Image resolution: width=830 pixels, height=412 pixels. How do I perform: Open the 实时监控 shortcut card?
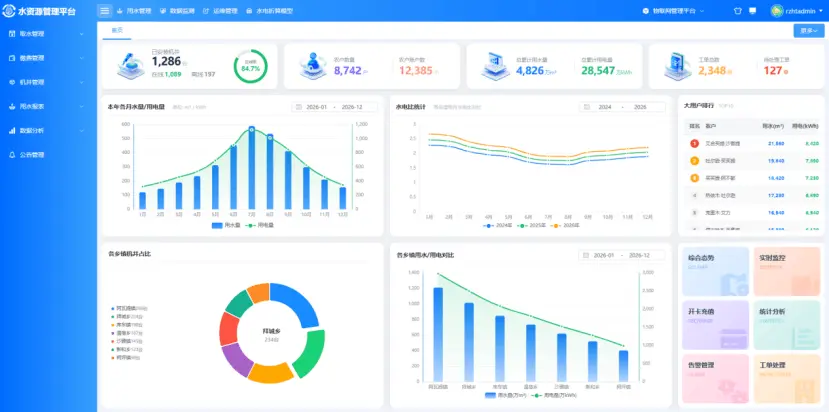pyautogui.click(x=787, y=271)
